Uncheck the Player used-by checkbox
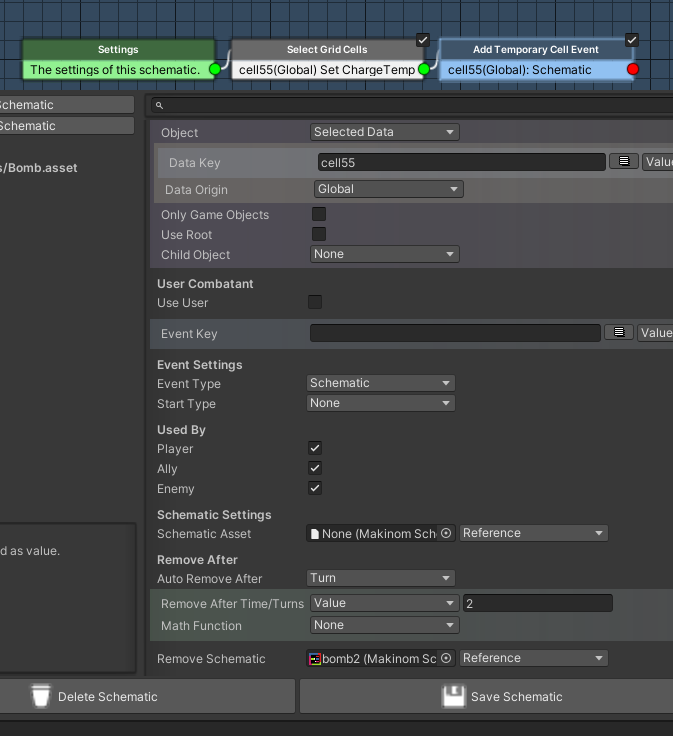Screen dimensions: 673x736 click(x=315, y=448)
